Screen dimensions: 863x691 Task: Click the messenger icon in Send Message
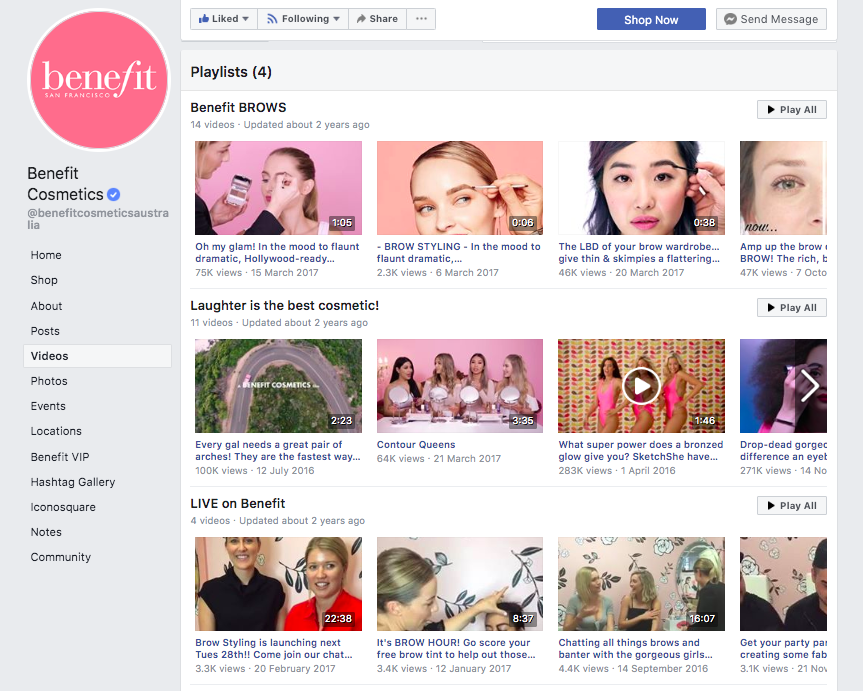pyautogui.click(x=730, y=19)
